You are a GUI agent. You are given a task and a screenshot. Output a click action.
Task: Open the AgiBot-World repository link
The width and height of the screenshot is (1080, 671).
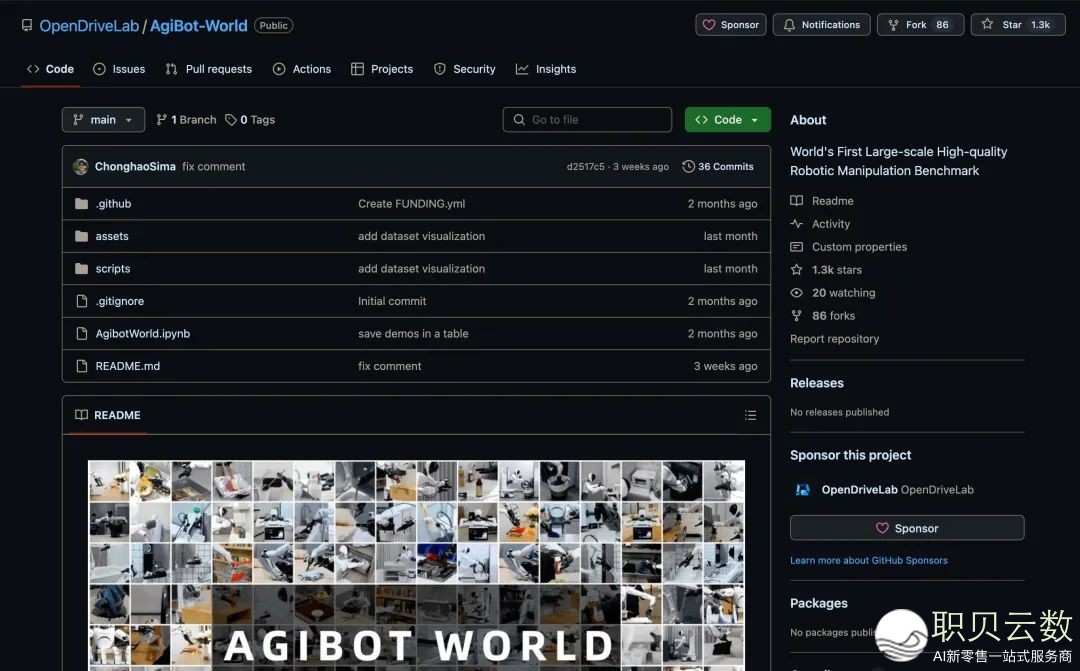click(x=198, y=25)
